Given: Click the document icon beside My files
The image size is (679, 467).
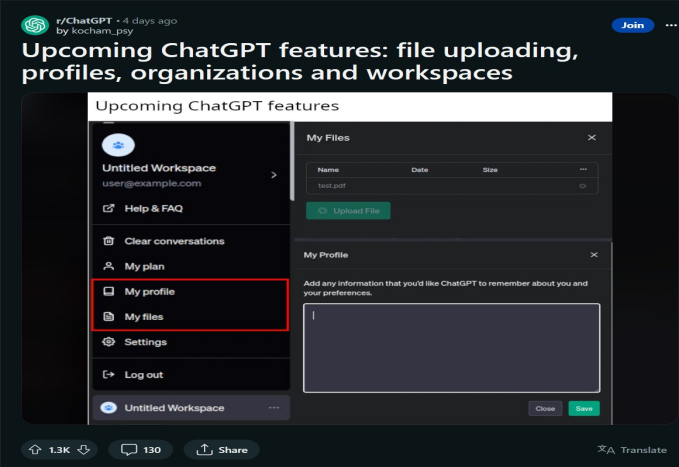Looking at the screenshot, I should (109, 317).
